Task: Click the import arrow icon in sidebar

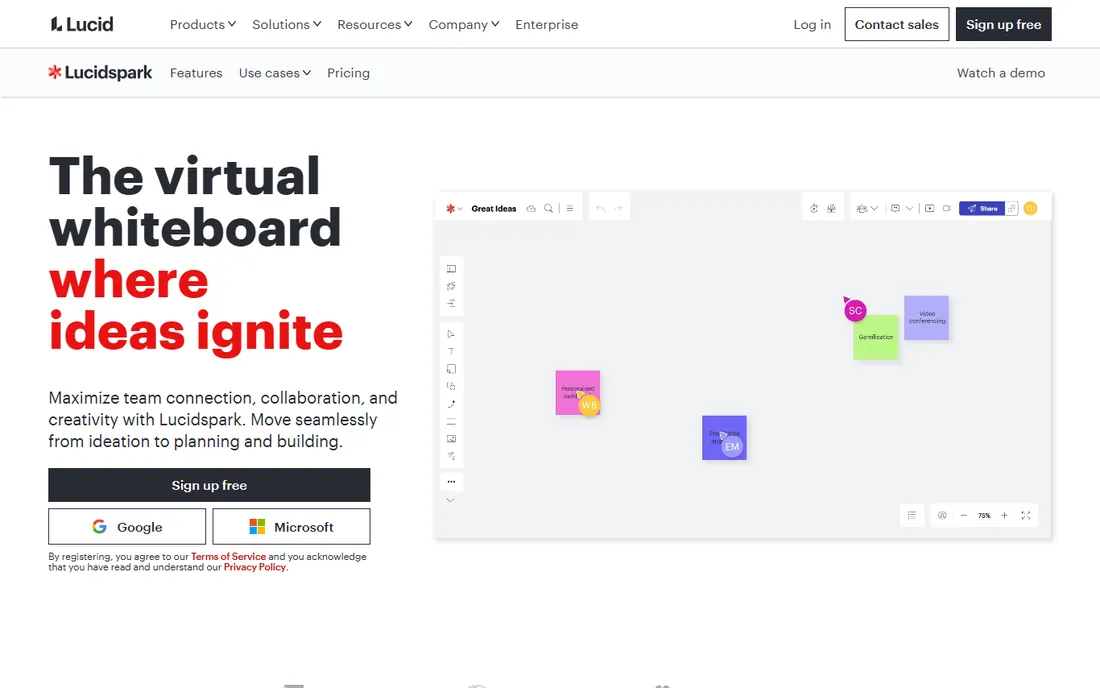Action: (451, 304)
